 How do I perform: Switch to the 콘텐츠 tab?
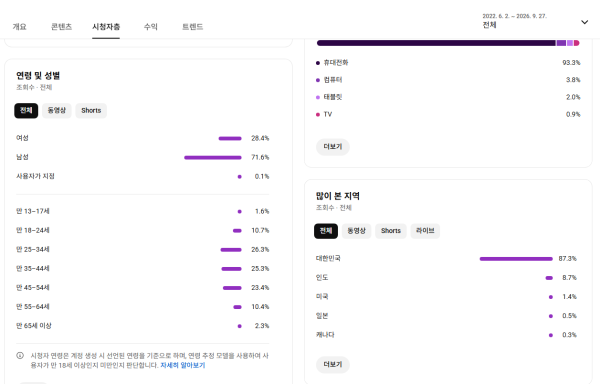pos(61,26)
